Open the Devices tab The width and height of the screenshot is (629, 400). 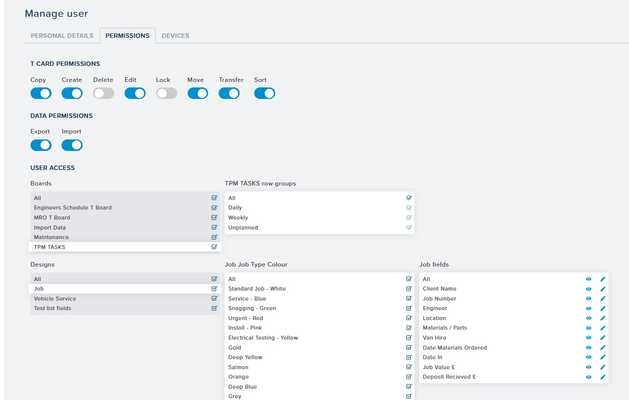click(175, 36)
